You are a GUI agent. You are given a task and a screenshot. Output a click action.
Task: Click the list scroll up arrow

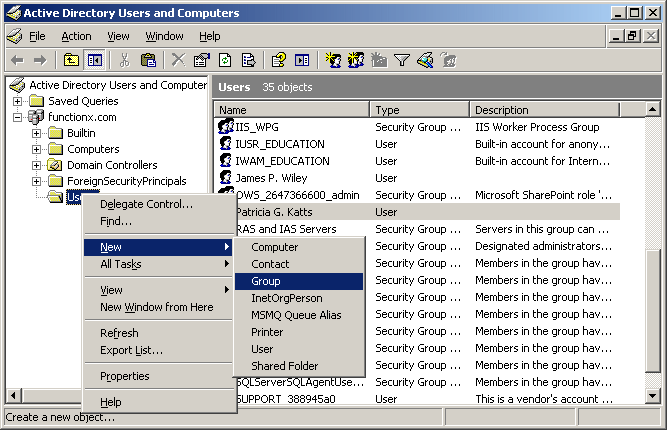click(652, 109)
